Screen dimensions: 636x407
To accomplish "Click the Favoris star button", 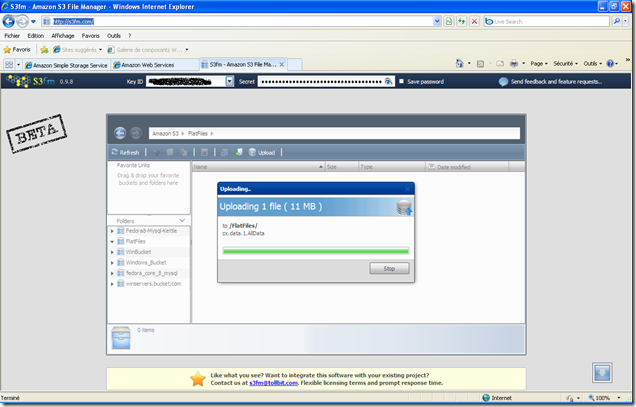I will pyautogui.click(x=17, y=50).
